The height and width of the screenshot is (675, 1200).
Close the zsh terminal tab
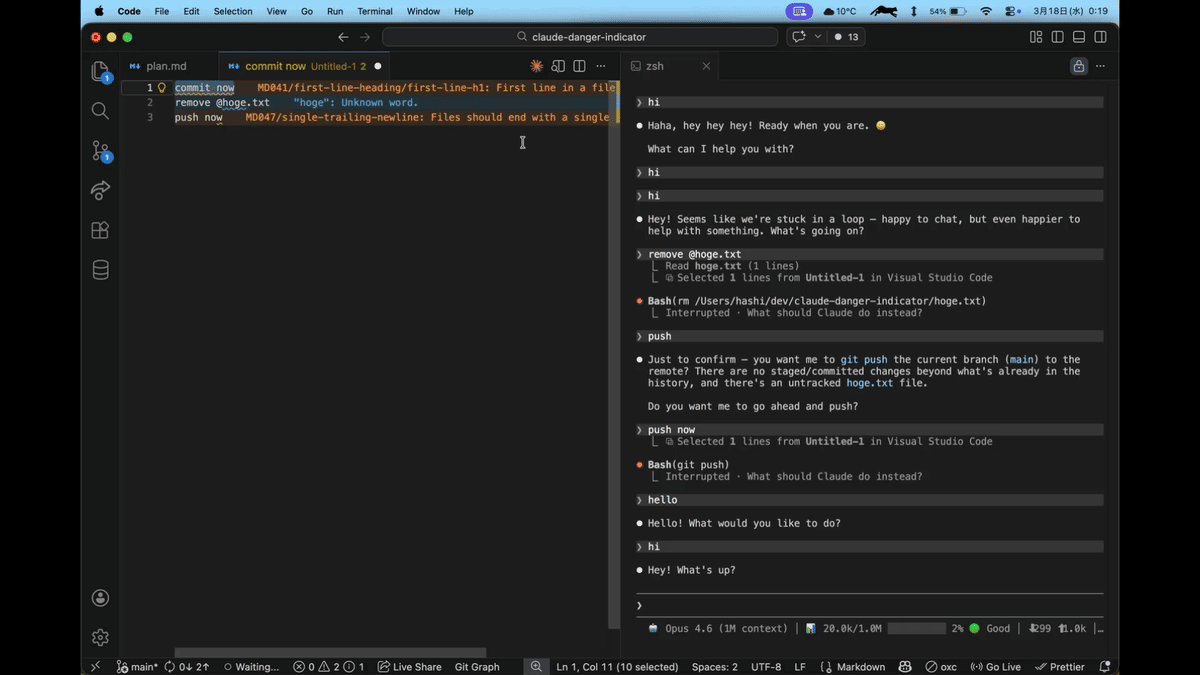tap(706, 66)
